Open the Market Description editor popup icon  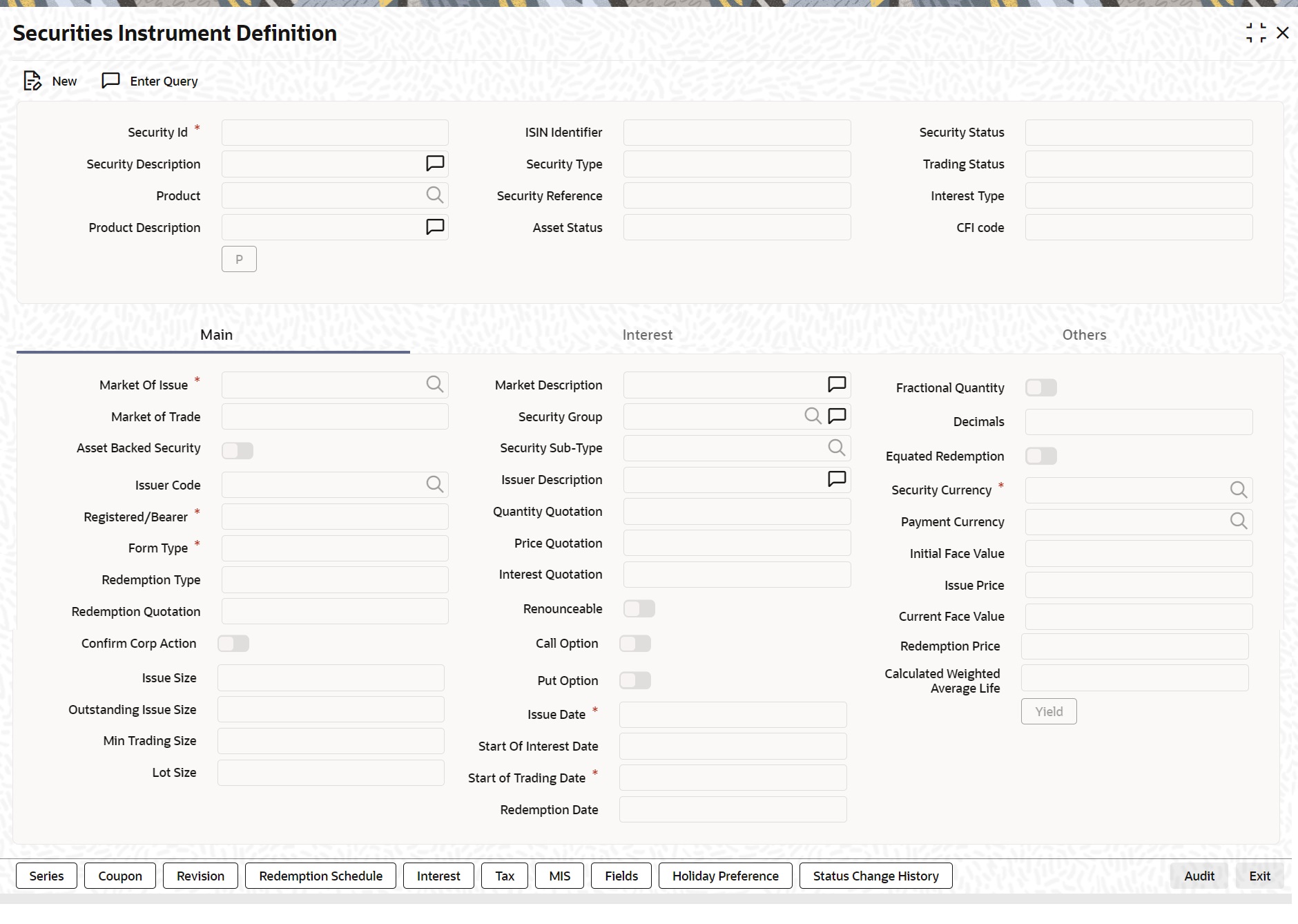click(x=837, y=385)
